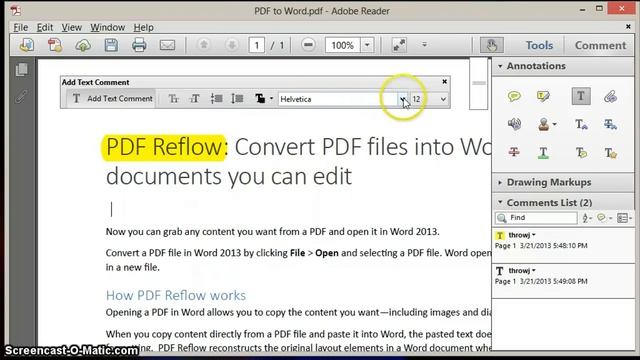Open the Stamp tool dropdown arrow
Image resolution: width=640 pixels, height=360 pixels.
[x=554, y=124]
